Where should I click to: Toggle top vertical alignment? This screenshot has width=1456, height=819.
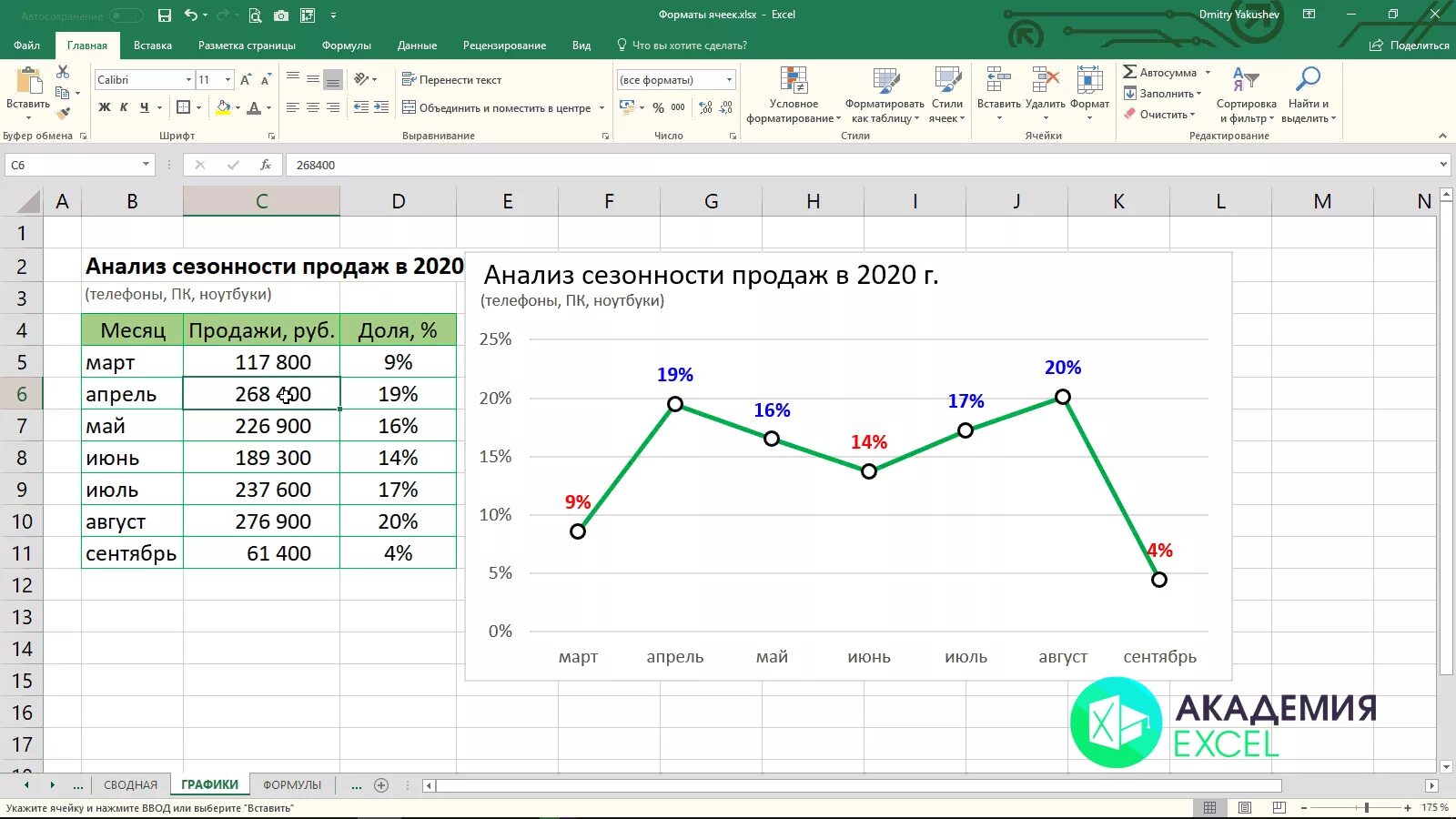click(293, 79)
